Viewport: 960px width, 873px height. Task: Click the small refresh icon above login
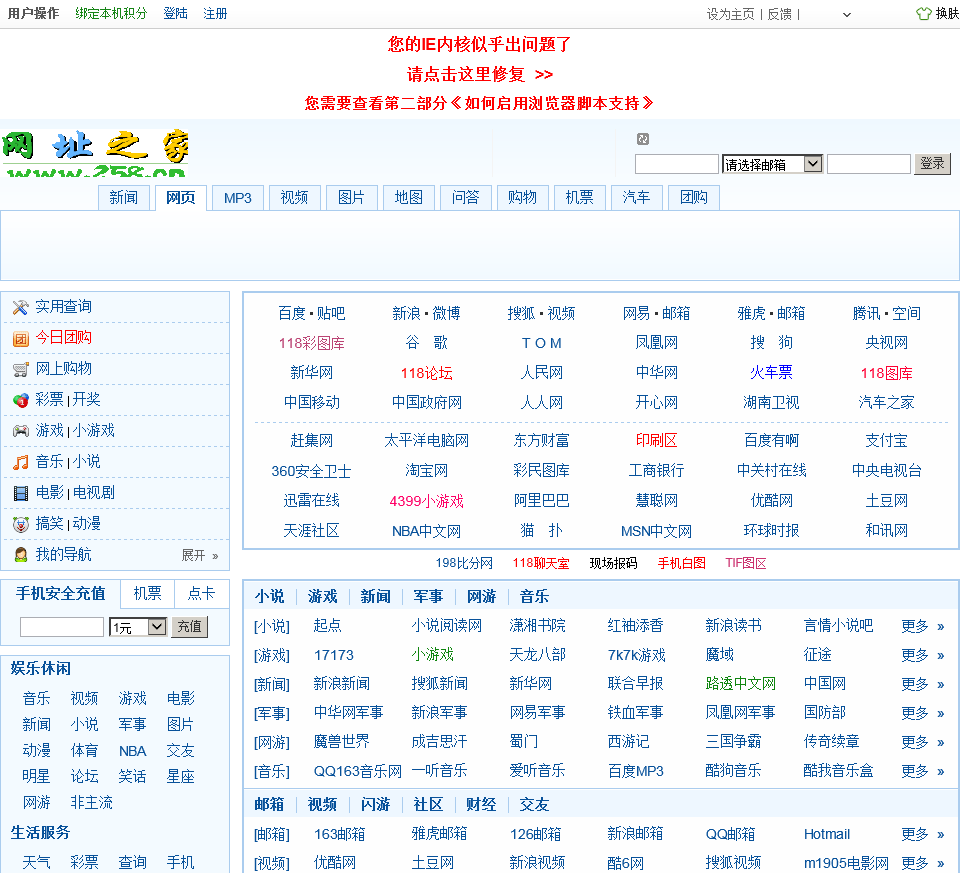click(643, 139)
